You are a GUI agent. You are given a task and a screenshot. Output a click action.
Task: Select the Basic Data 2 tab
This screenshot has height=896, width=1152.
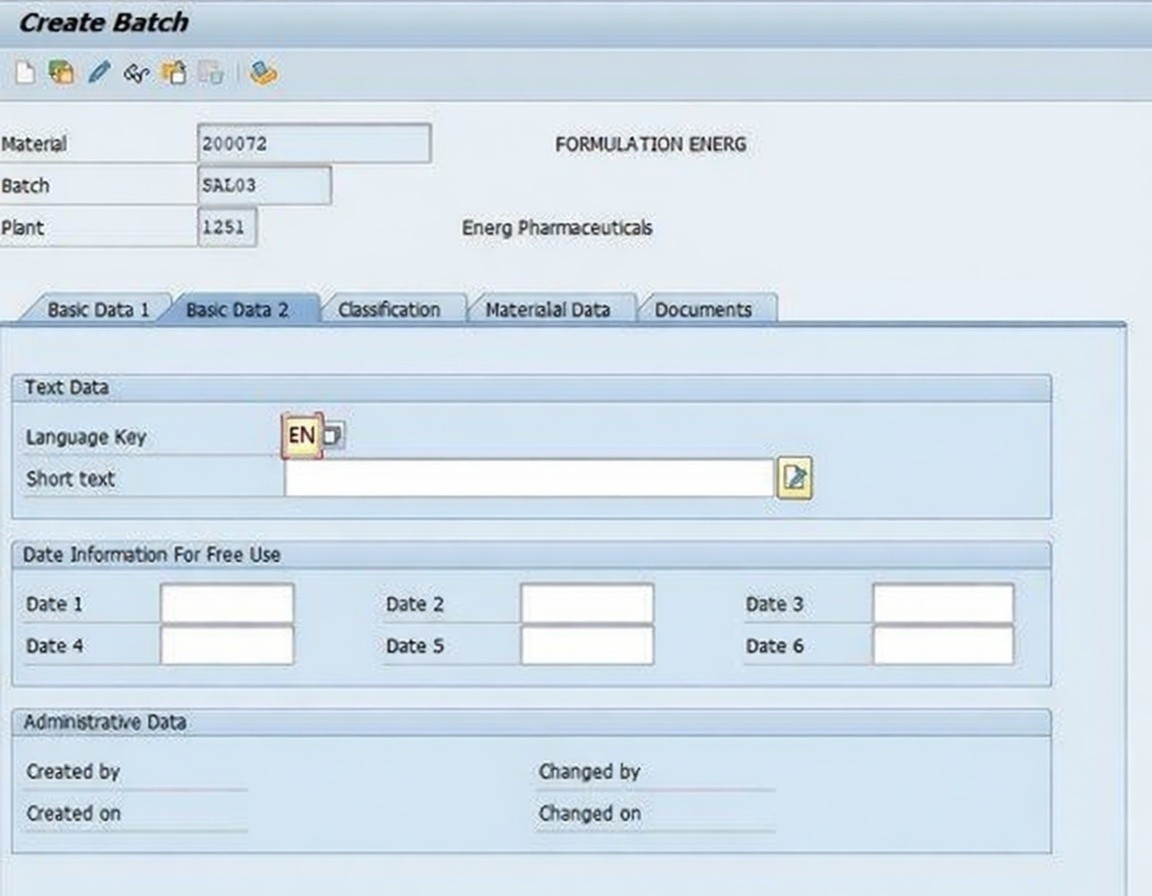238,310
